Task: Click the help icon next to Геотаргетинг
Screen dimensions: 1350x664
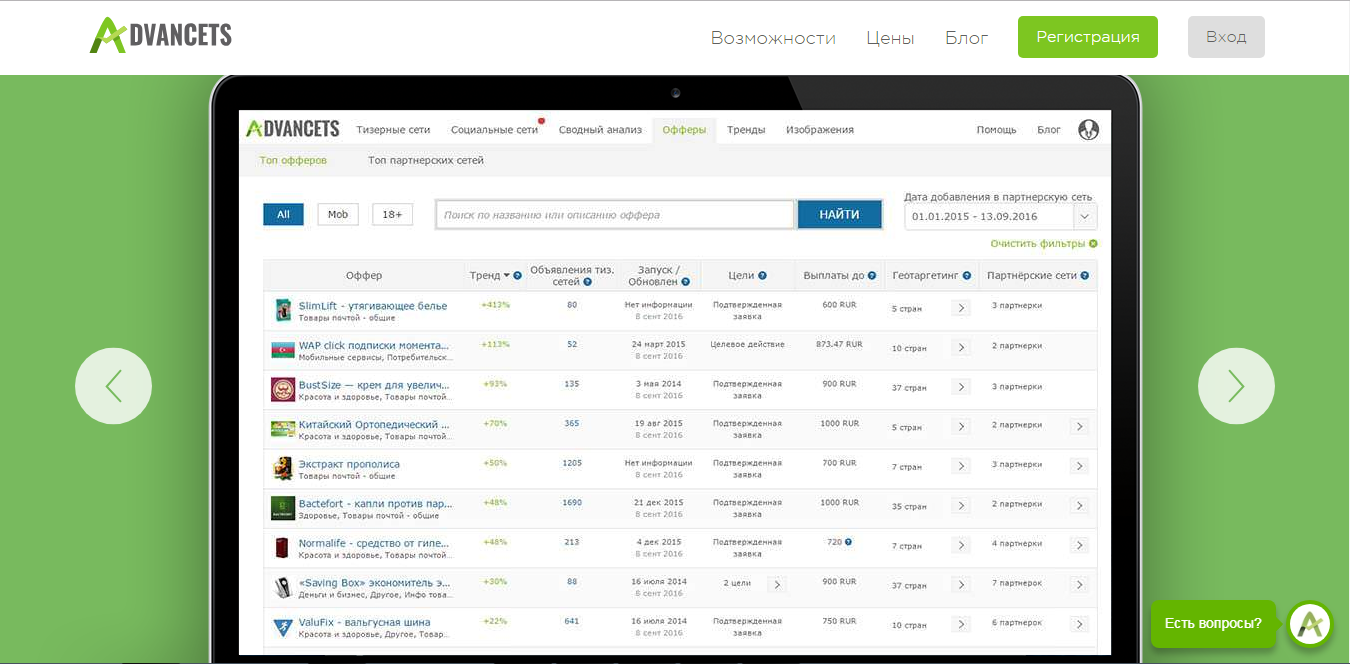Action: (x=966, y=276)
